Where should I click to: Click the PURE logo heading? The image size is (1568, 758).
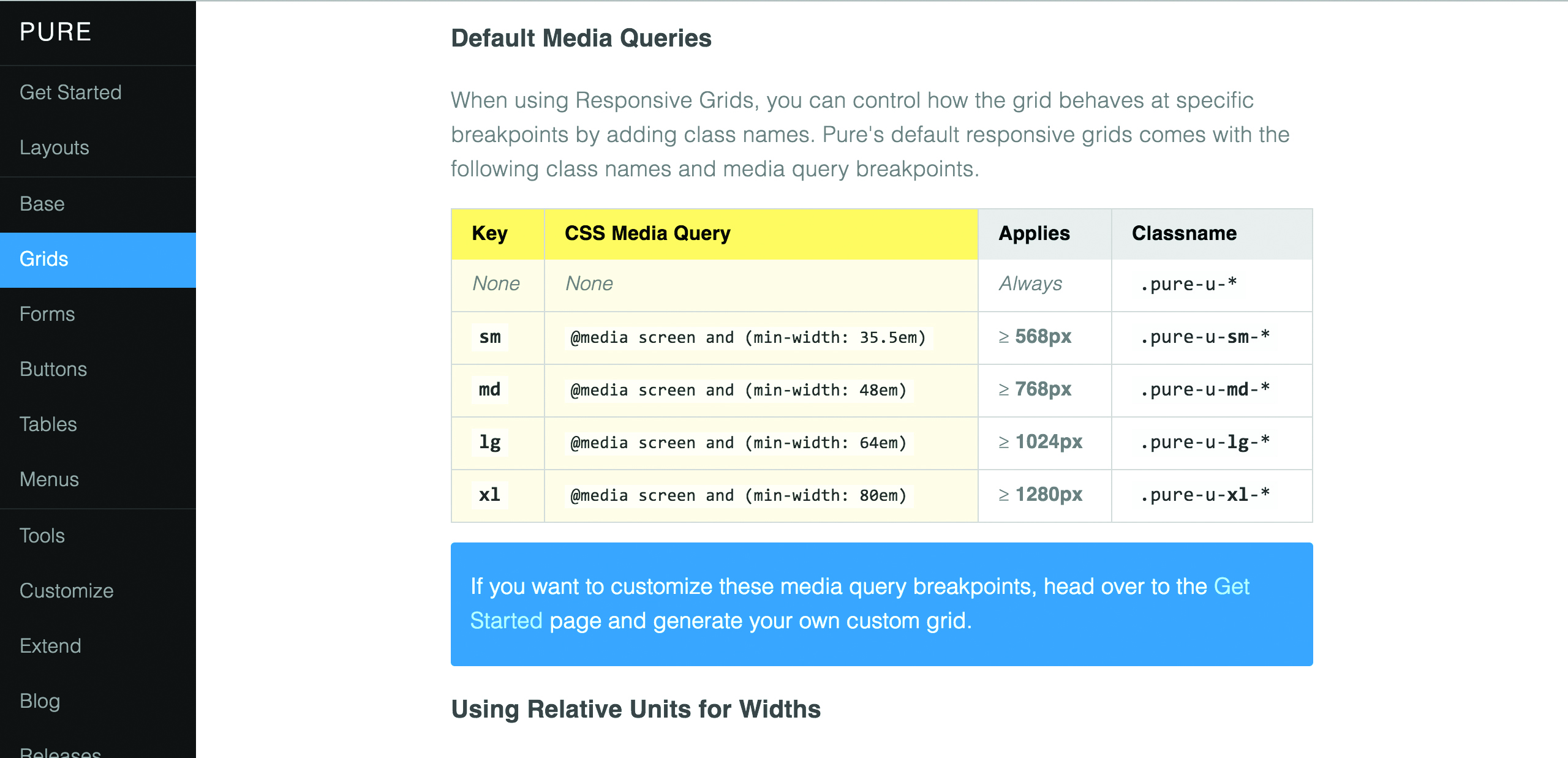tap(55, 32)
